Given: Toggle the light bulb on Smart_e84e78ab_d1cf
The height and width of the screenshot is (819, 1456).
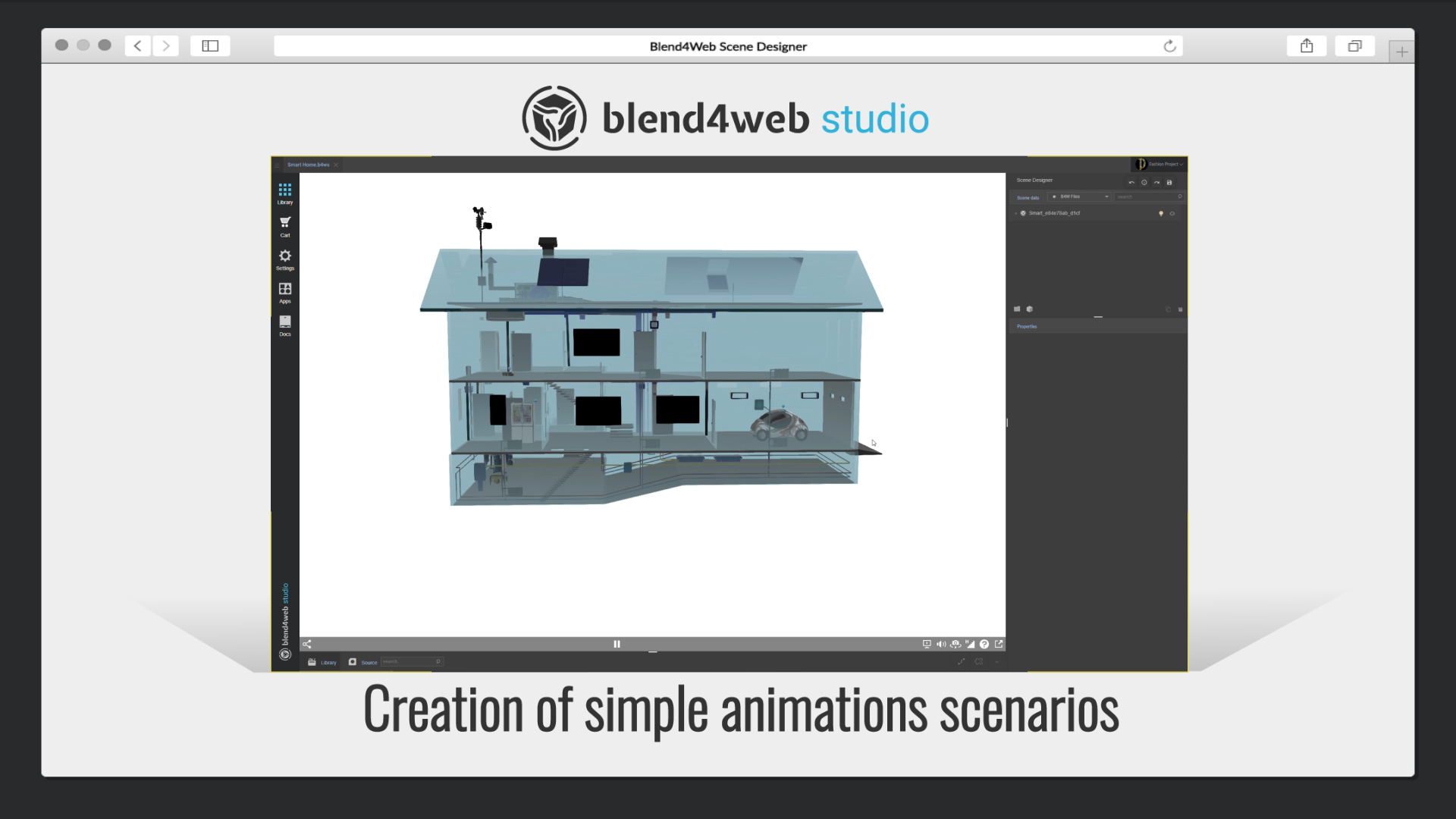Looking at the screenshot, I should (1161, 213).
